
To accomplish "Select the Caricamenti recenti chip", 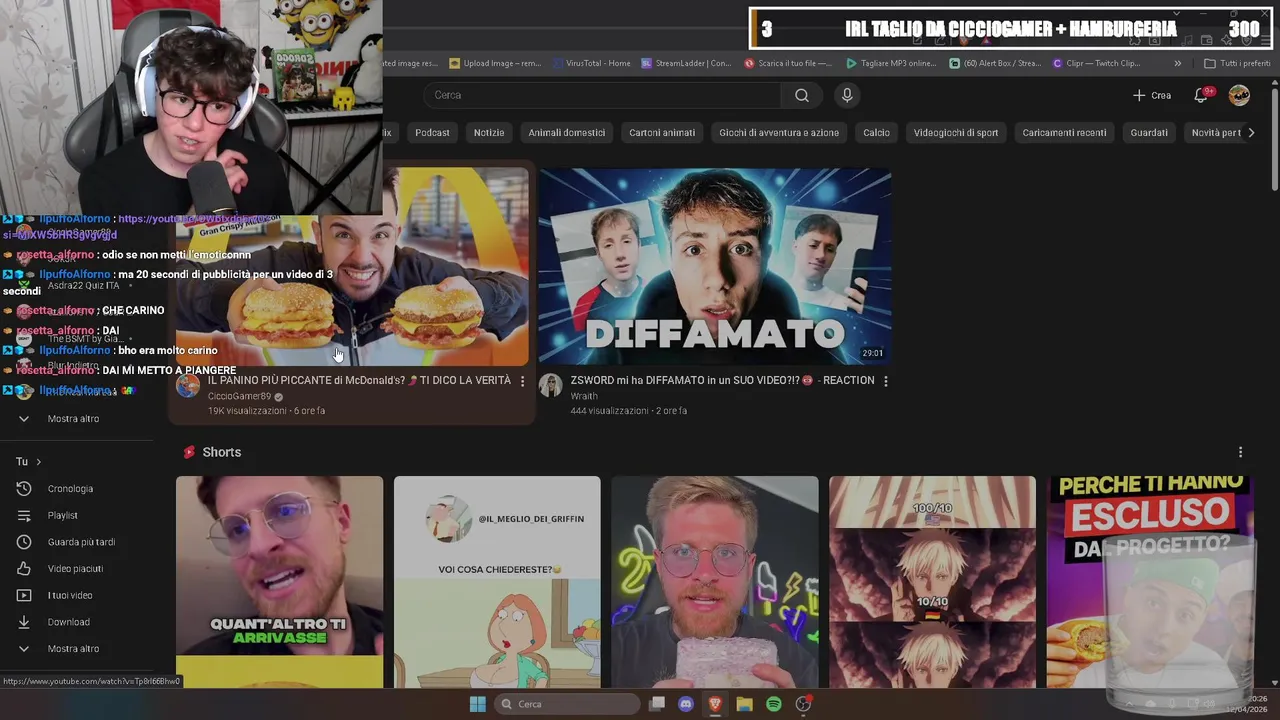I will pos(1064,132).
